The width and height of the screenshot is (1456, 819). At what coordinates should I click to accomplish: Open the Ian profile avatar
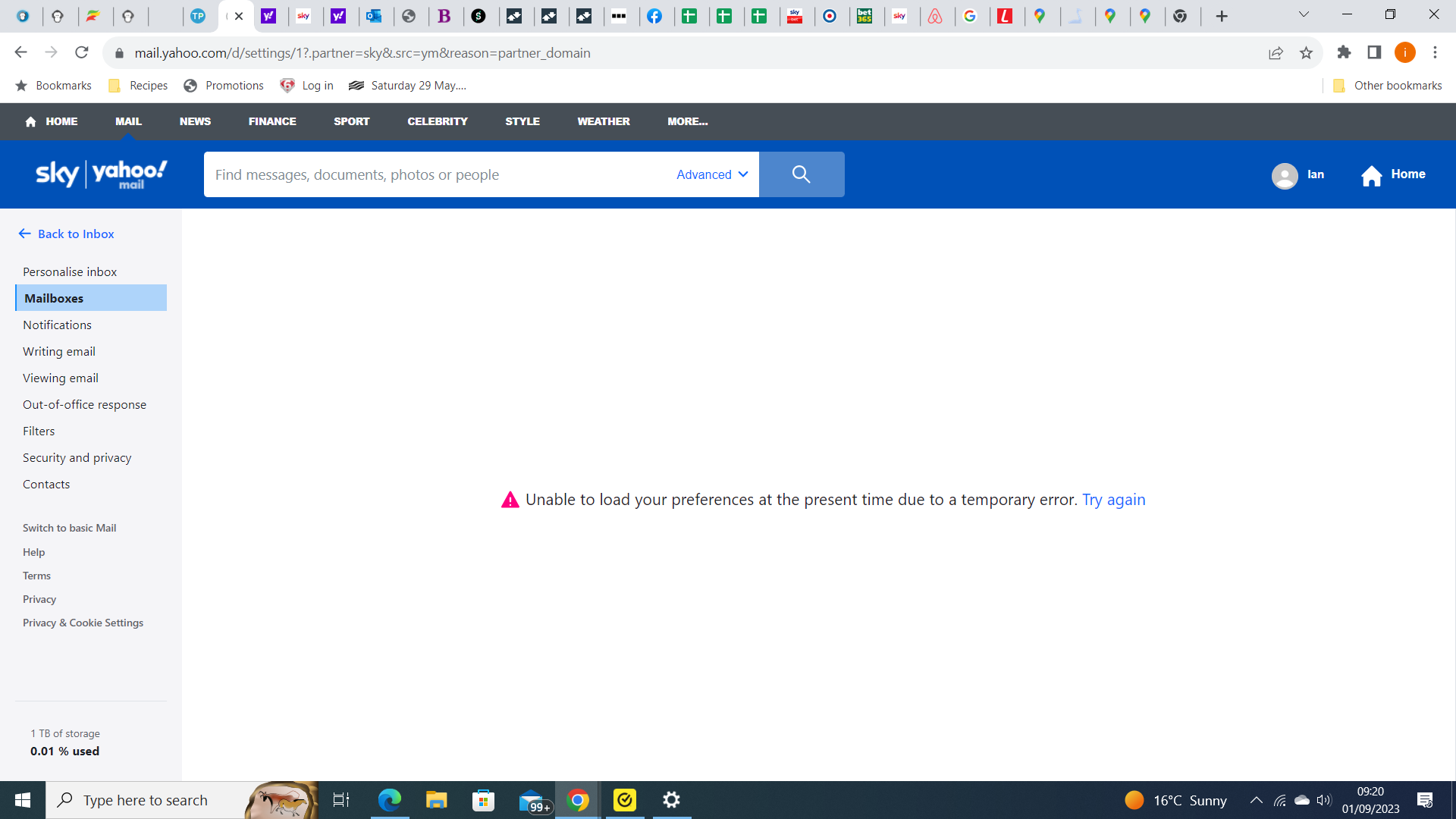click(1285, 175)
